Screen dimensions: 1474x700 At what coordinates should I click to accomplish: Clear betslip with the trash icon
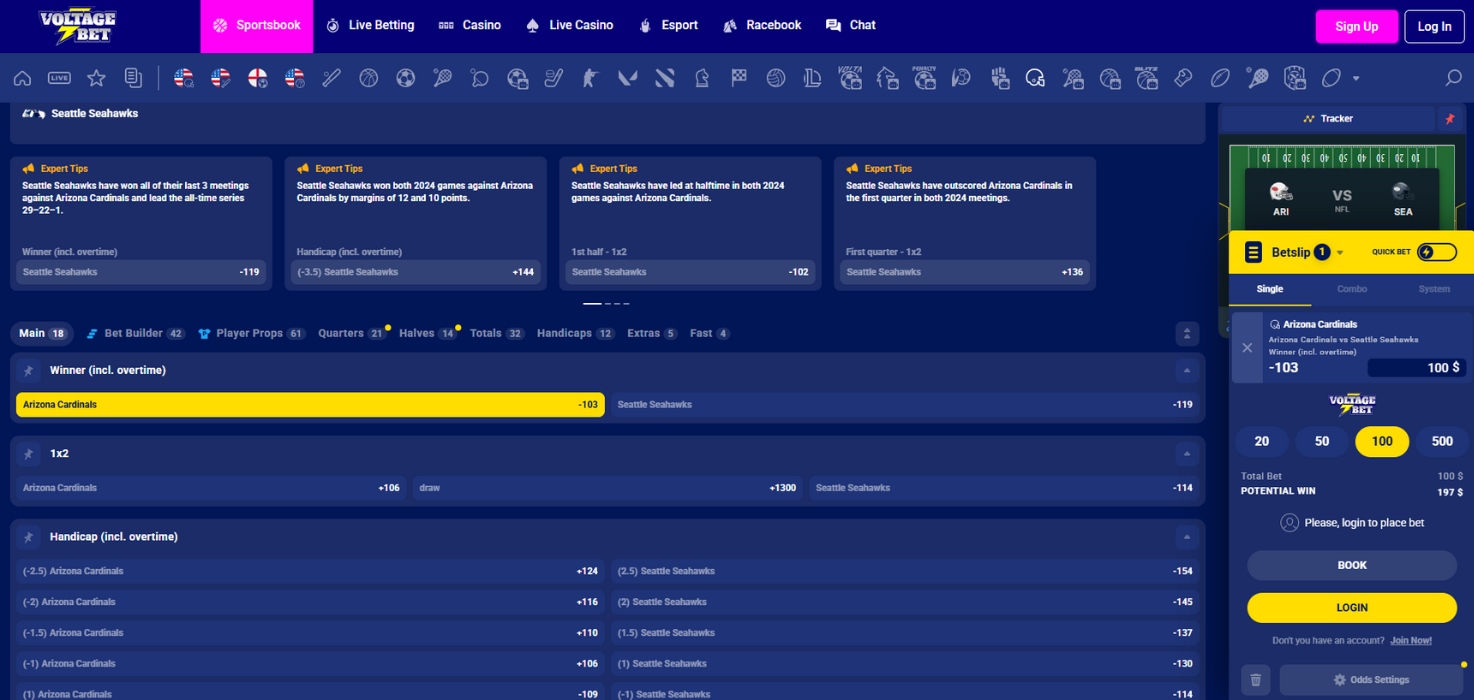1256,680
